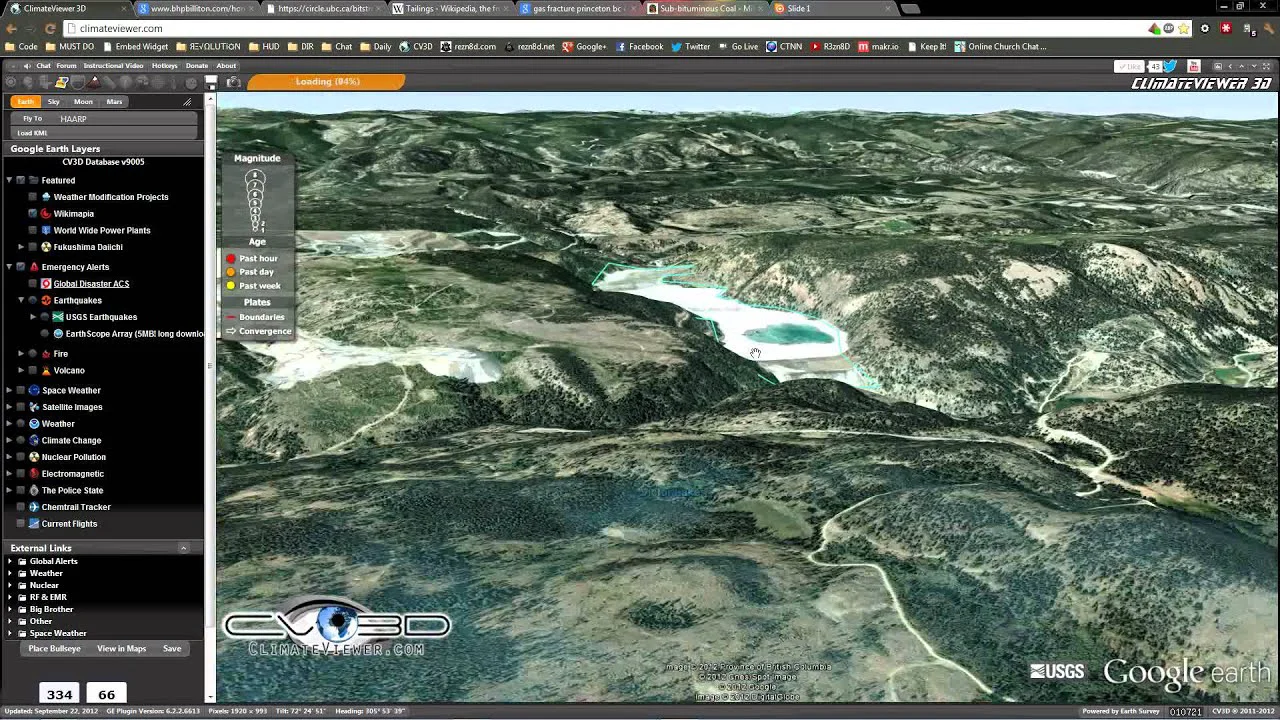The height and width of the screenshot is (720, 1280).
Task: Toggle the Current Flights layer checkbox
Action: pyautogui.click(x=20, y=524)
